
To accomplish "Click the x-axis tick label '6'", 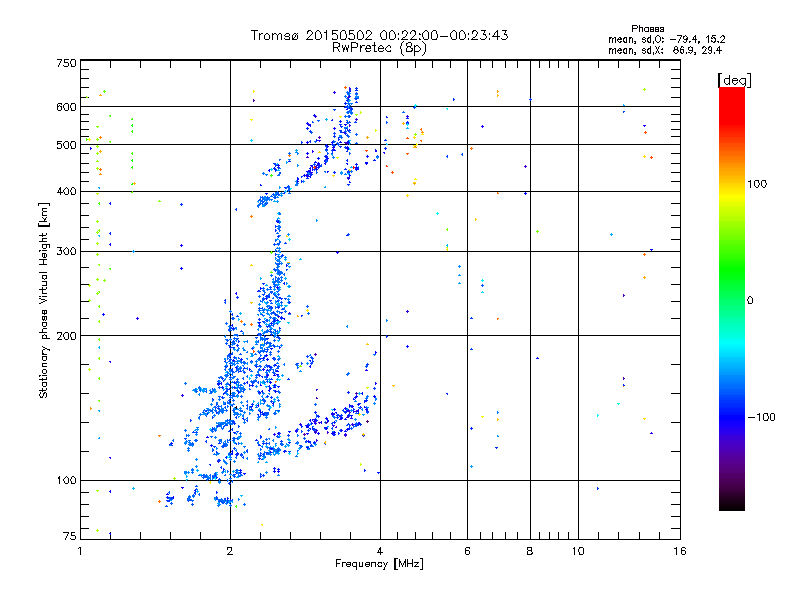I will [467, 551].
